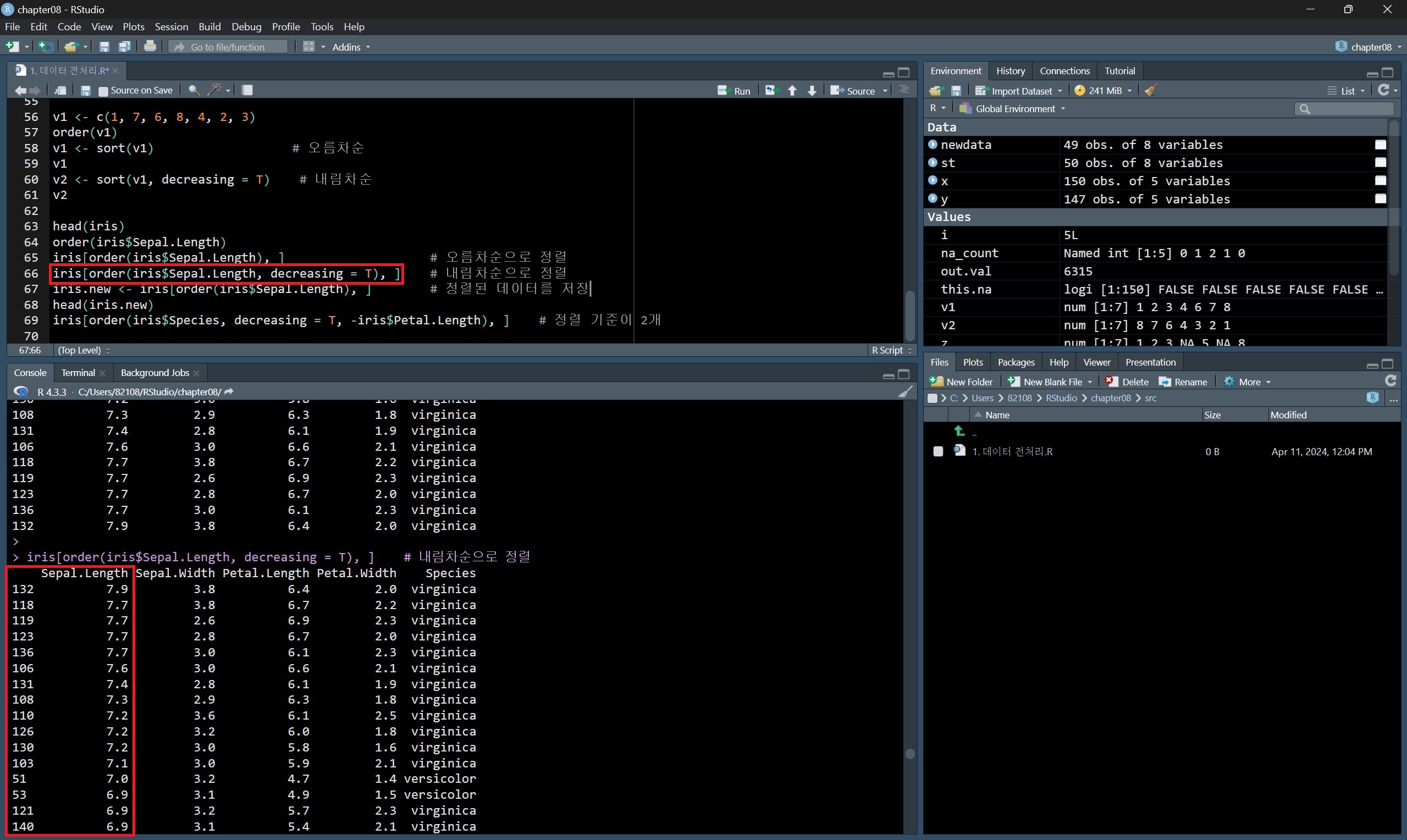
Task: Open the Addins dropdown
Action: pyautogui.click(x=351, y=47)
